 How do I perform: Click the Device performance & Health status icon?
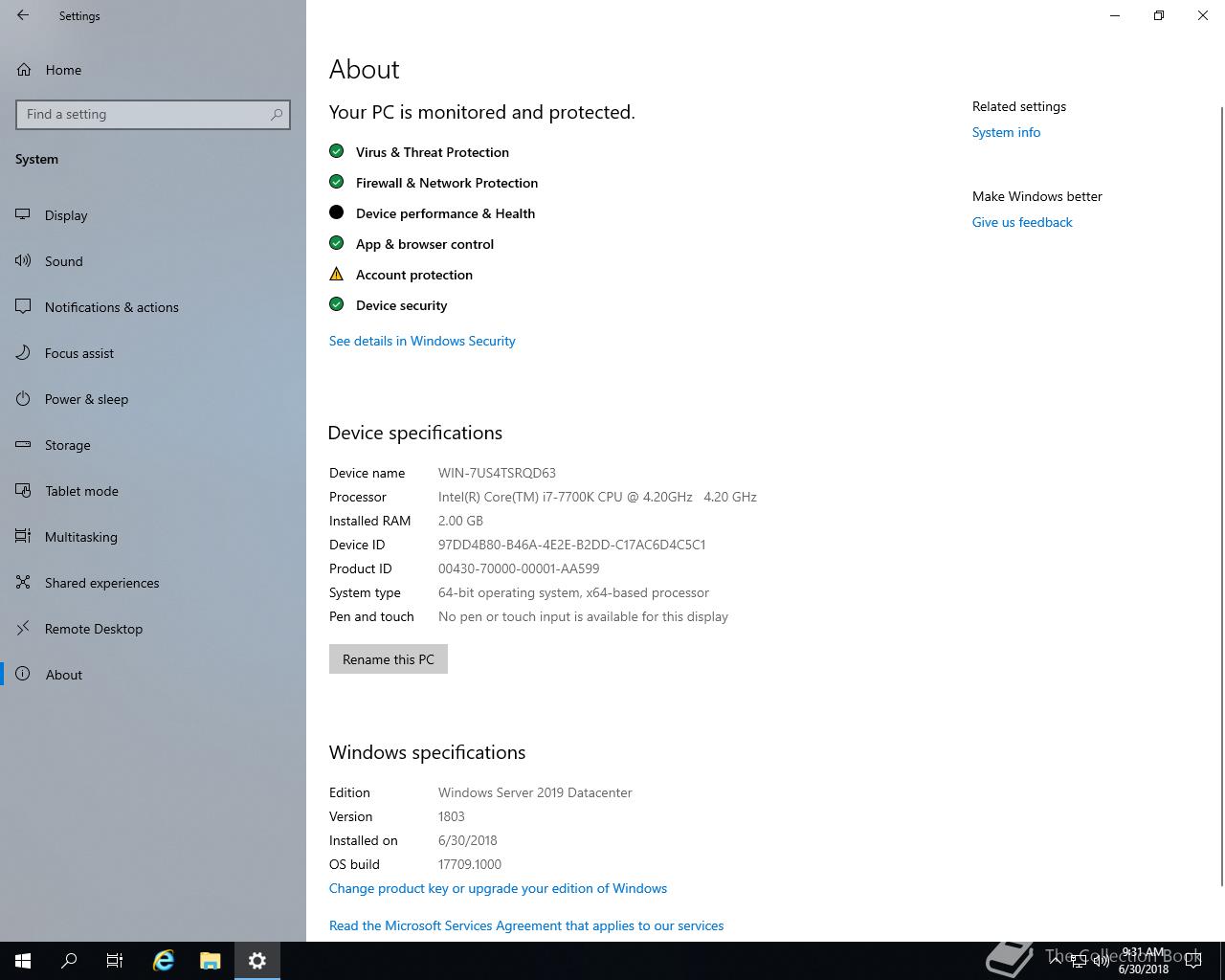tap(336, 212)
